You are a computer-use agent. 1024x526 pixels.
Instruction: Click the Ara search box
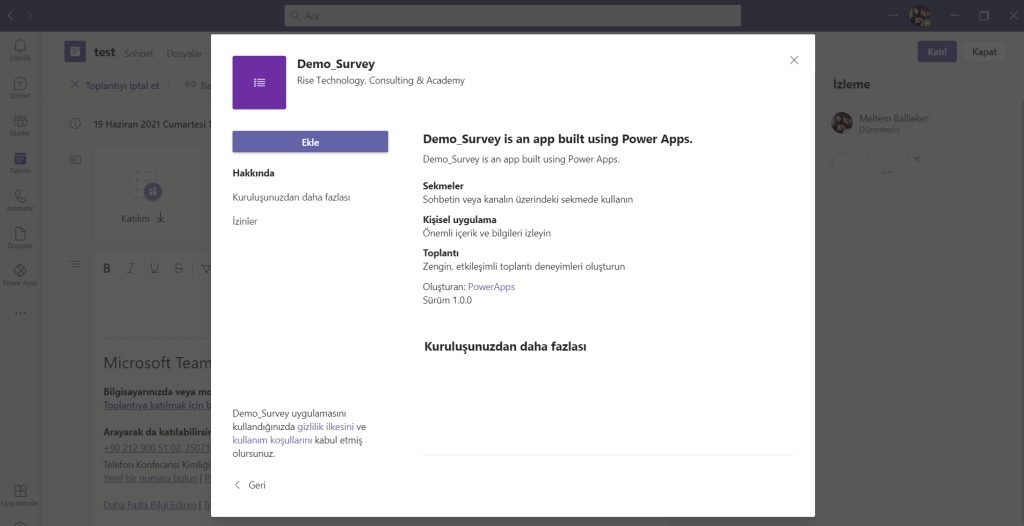[512, 16]
